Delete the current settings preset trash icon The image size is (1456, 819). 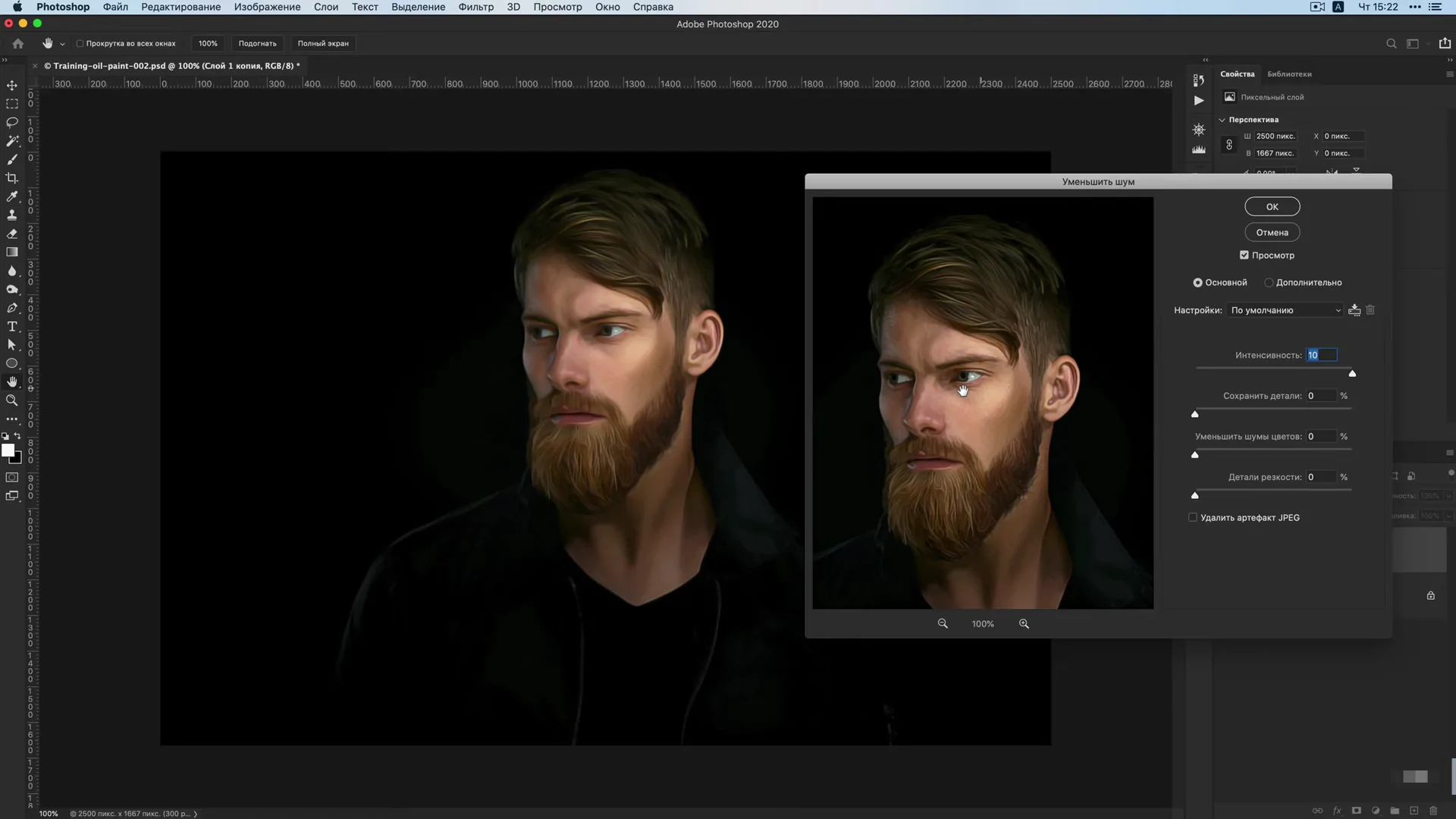click(1370, 309)
